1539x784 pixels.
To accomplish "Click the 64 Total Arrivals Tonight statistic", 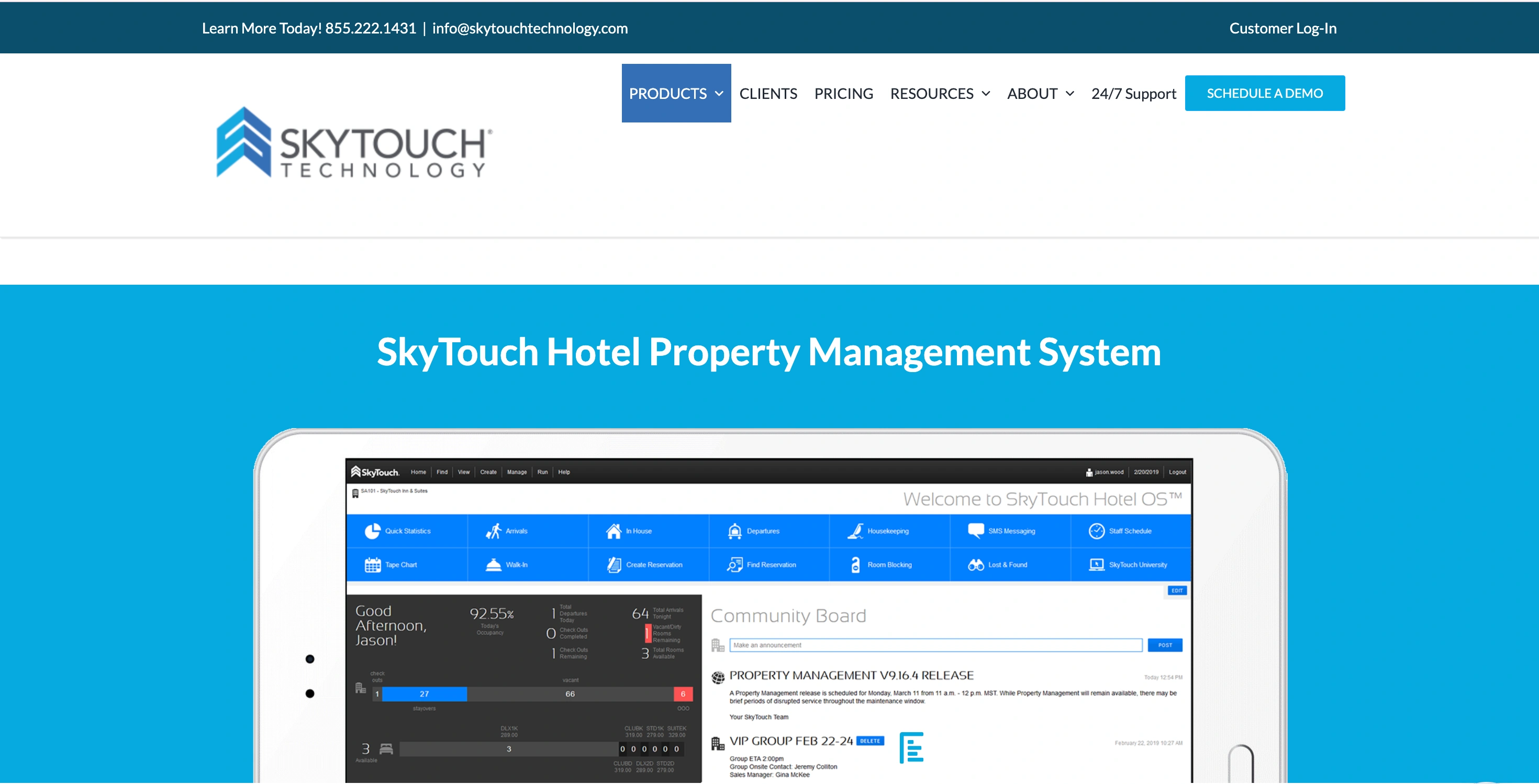I will coord(657,613).
